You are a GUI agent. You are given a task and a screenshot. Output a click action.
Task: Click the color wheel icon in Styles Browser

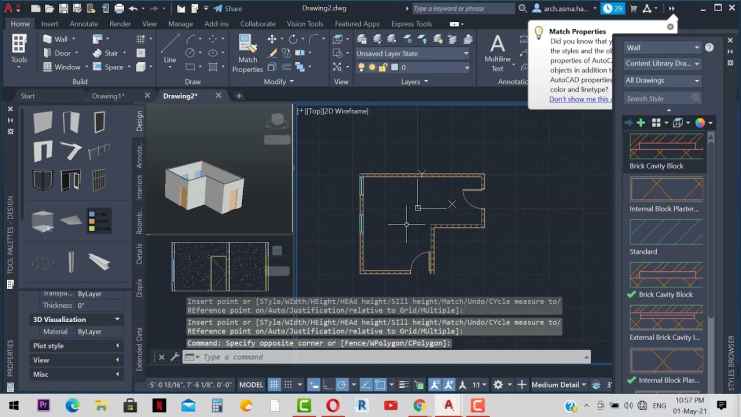pyautogui.click(x=700, y=122)
